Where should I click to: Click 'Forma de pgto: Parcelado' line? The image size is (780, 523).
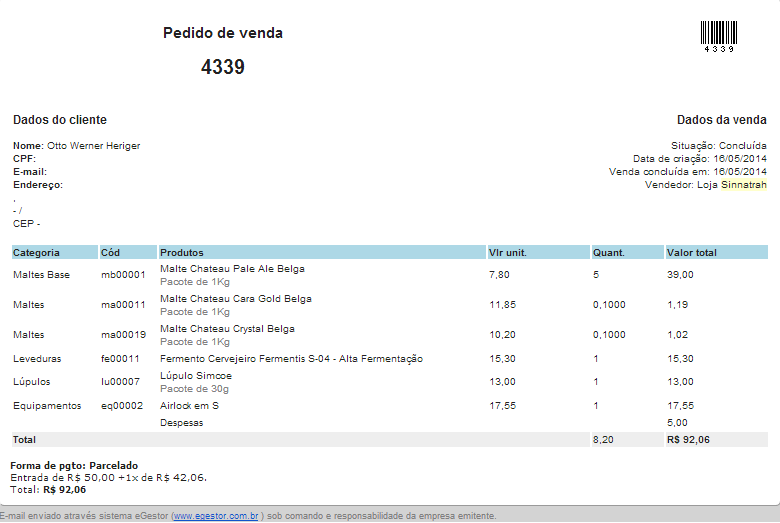pos(74,466)
